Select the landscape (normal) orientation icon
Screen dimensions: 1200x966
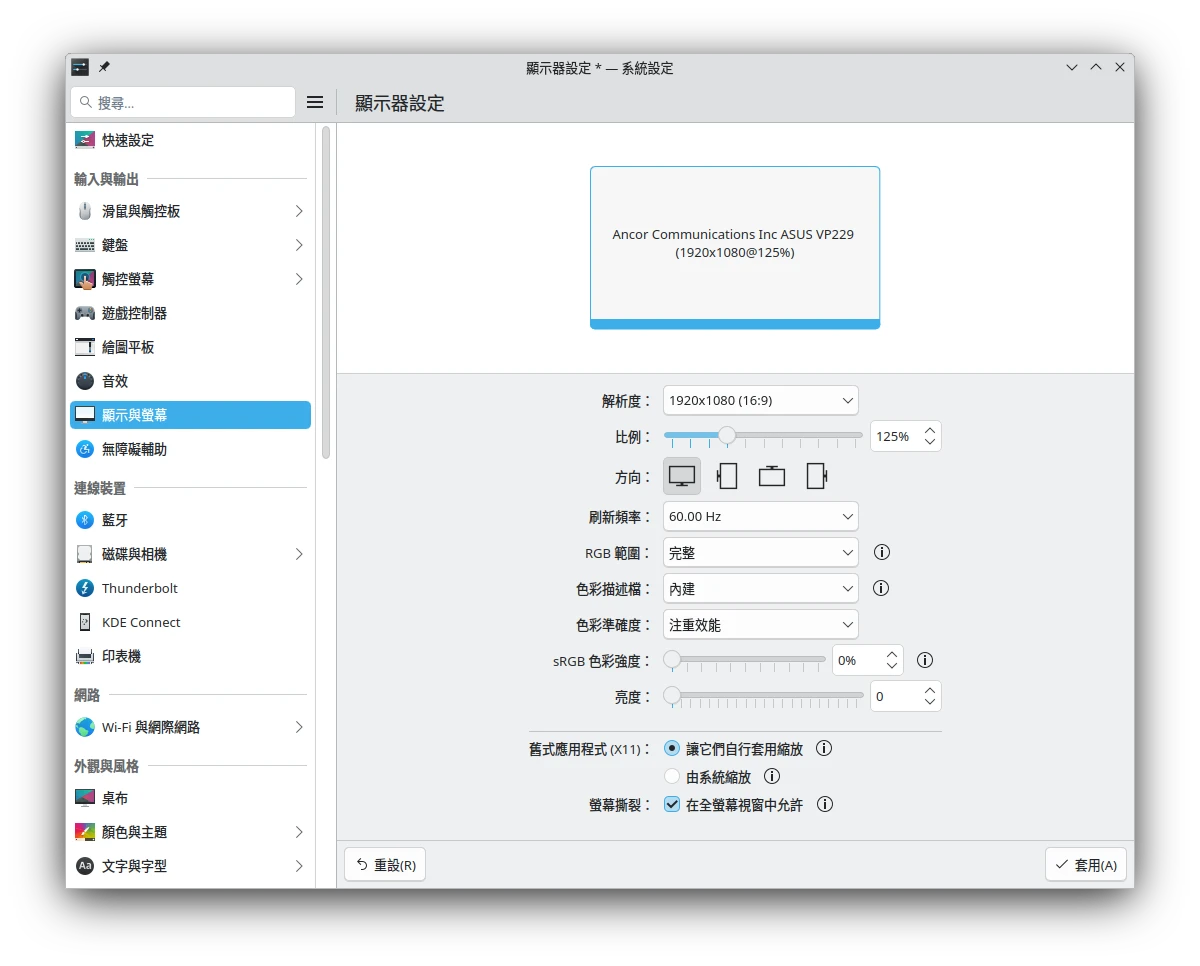682,476
